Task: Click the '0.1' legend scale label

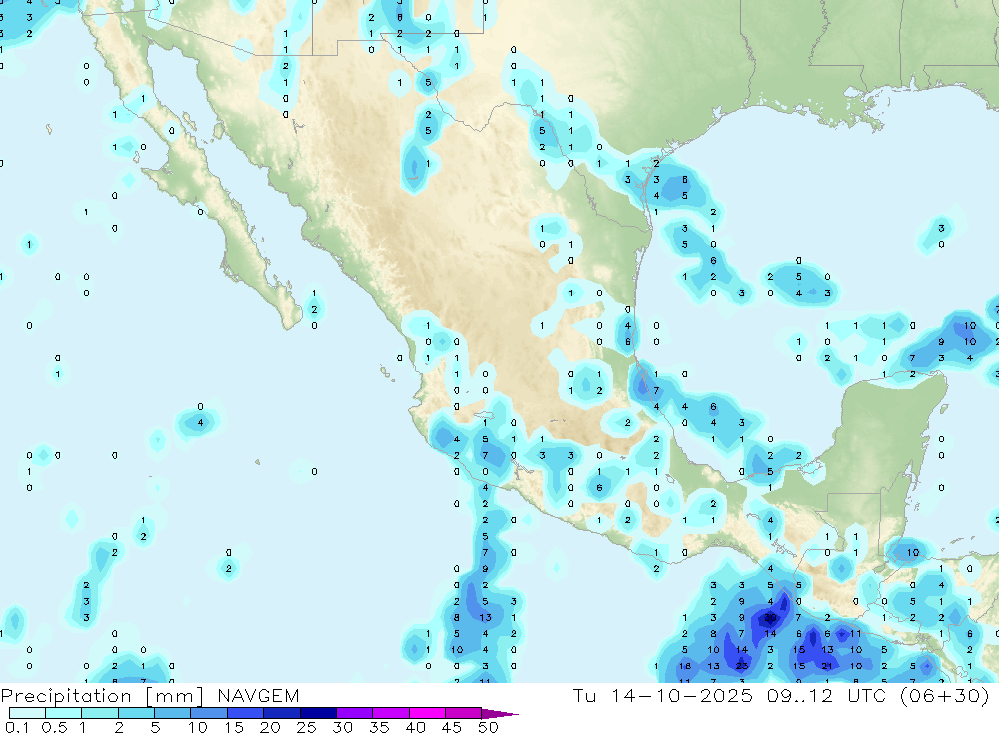Action: click(x=17, y=727)
